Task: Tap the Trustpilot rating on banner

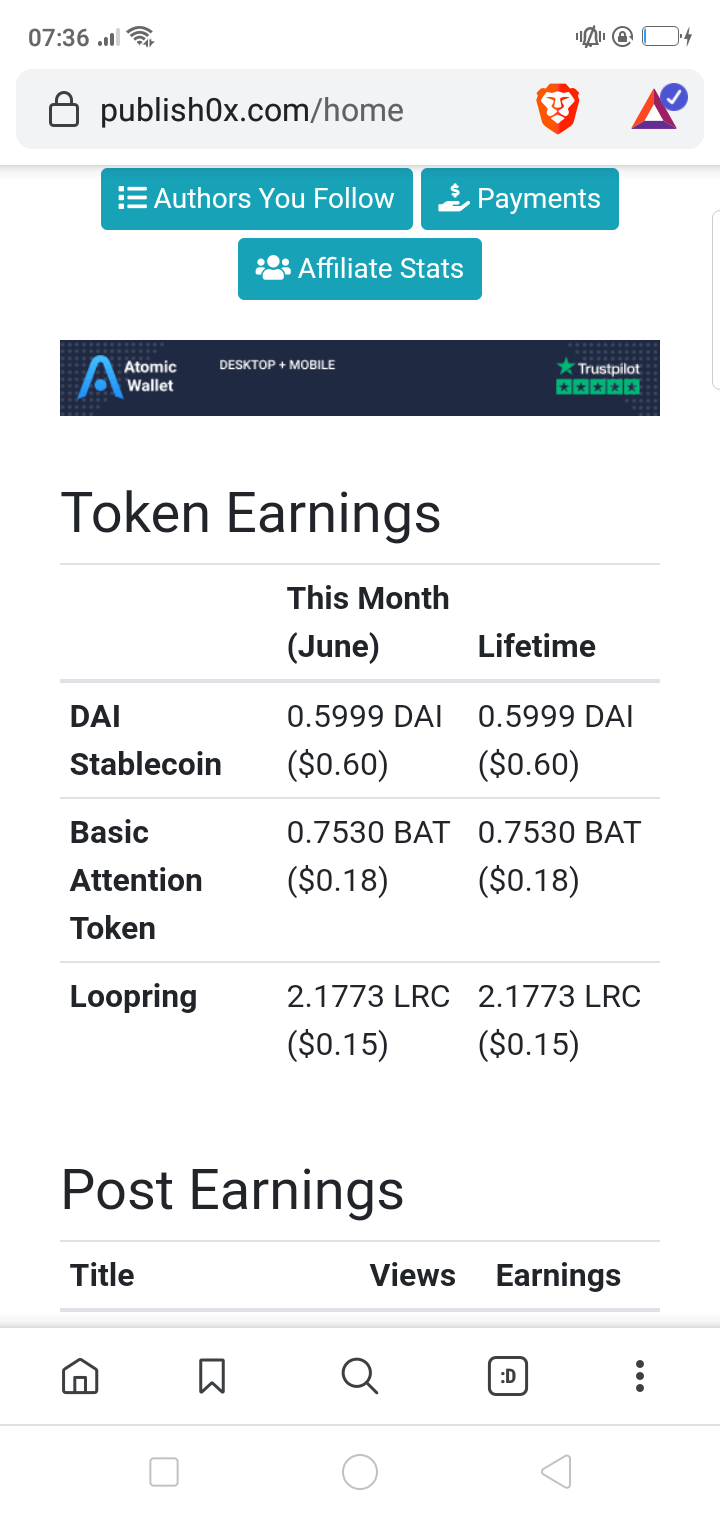Action: 598,377
